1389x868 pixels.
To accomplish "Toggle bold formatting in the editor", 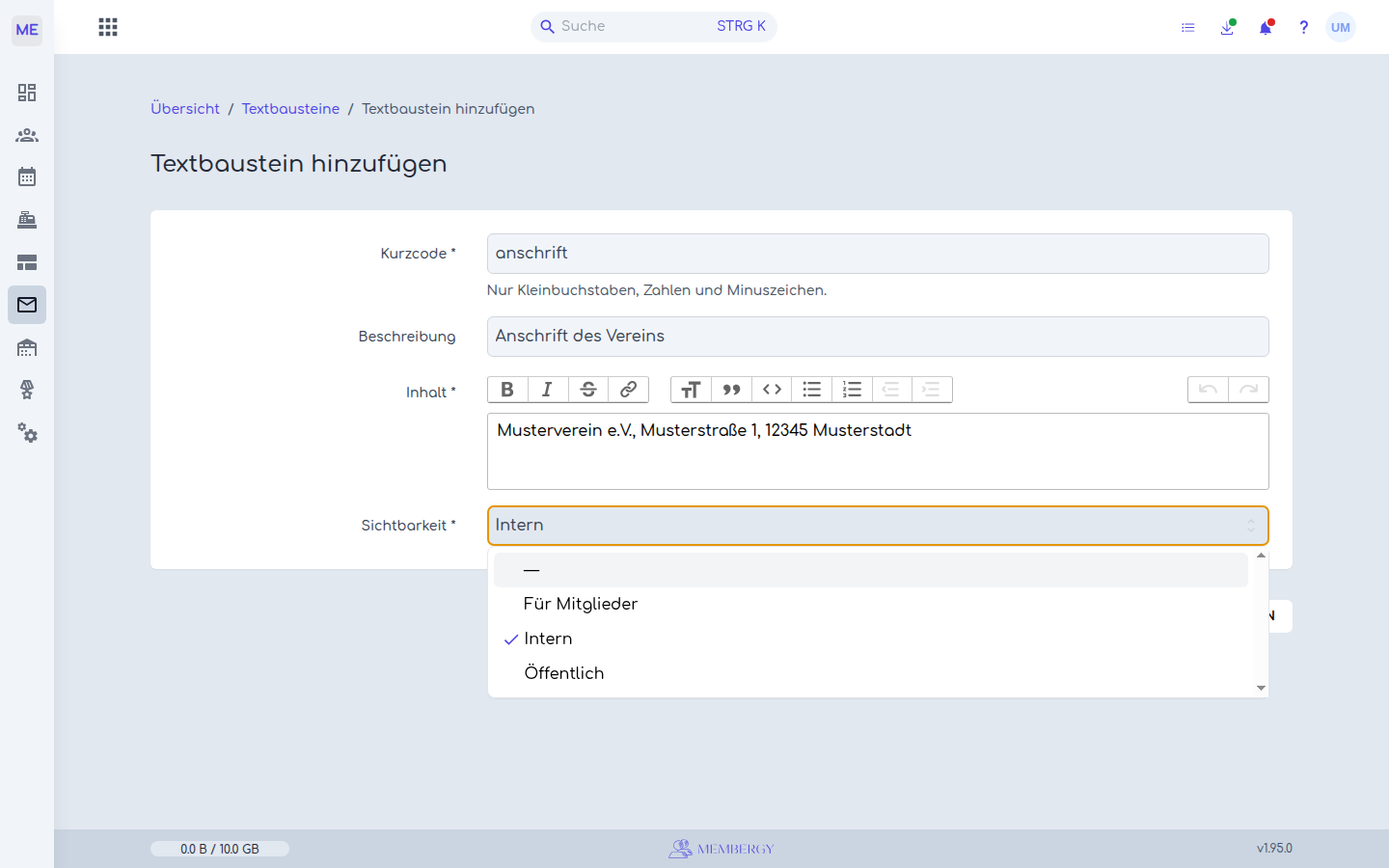I will point(507,390).
